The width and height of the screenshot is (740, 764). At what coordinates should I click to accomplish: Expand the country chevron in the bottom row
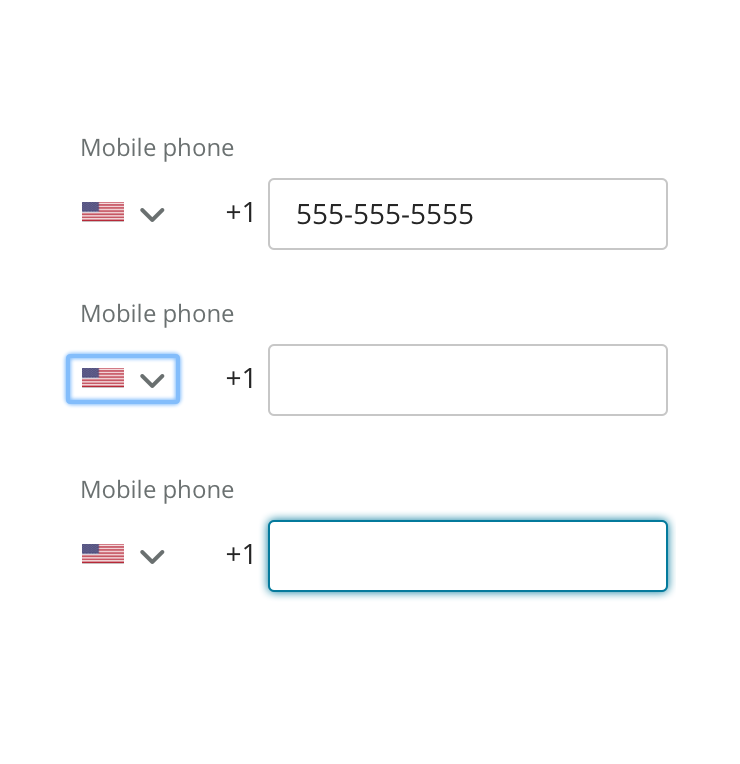(152, 556)
